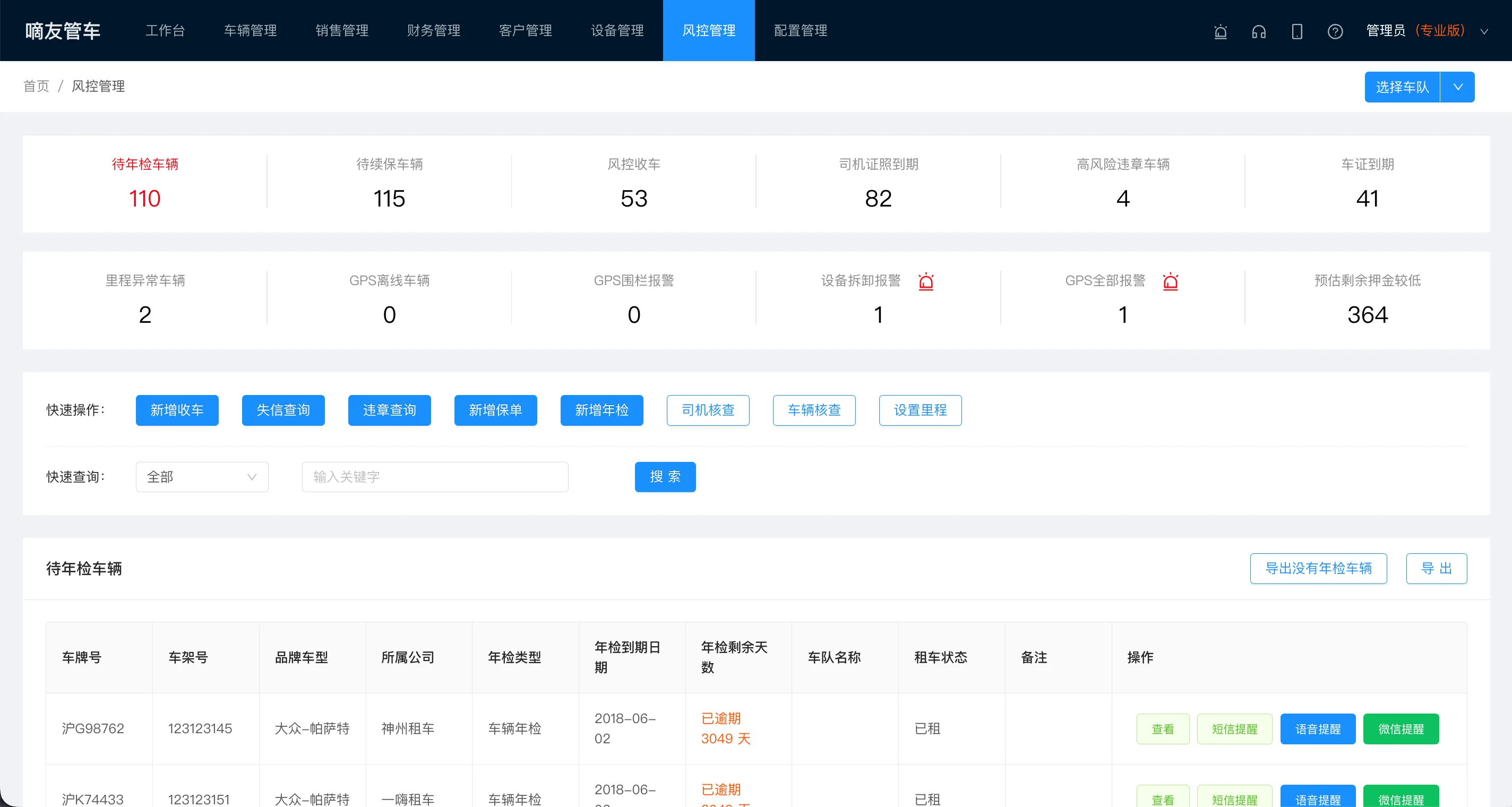Click the 设置里程 button
The image size is (1512, 807).
tap(921, 410)
